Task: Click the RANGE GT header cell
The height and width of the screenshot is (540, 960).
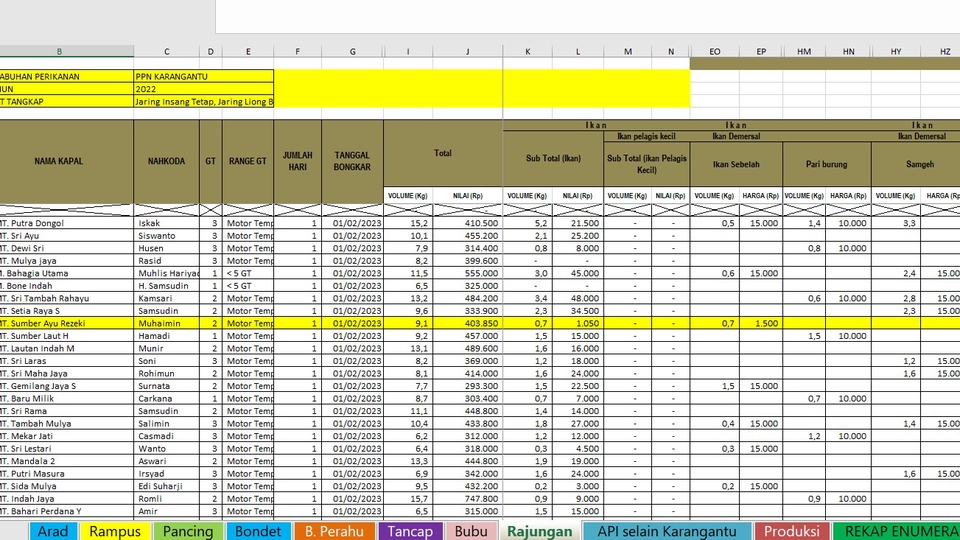Action: tap(248, 162)
